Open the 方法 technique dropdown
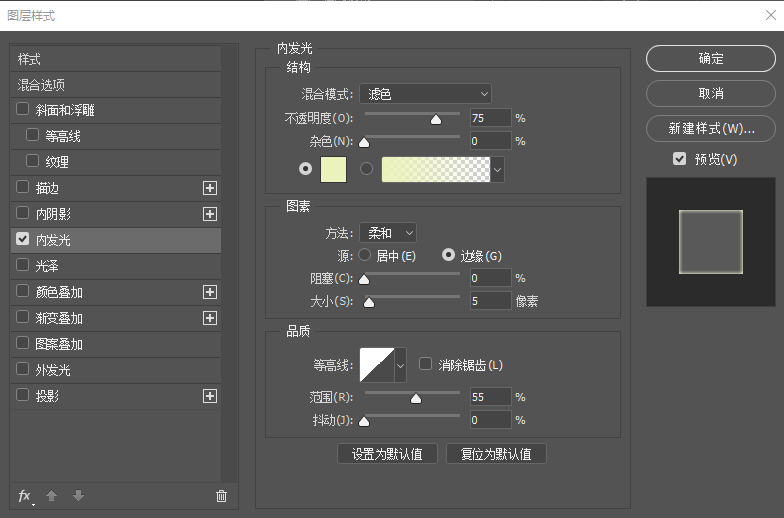The width and height of the screenshot is (784, 518). [389, 233]
